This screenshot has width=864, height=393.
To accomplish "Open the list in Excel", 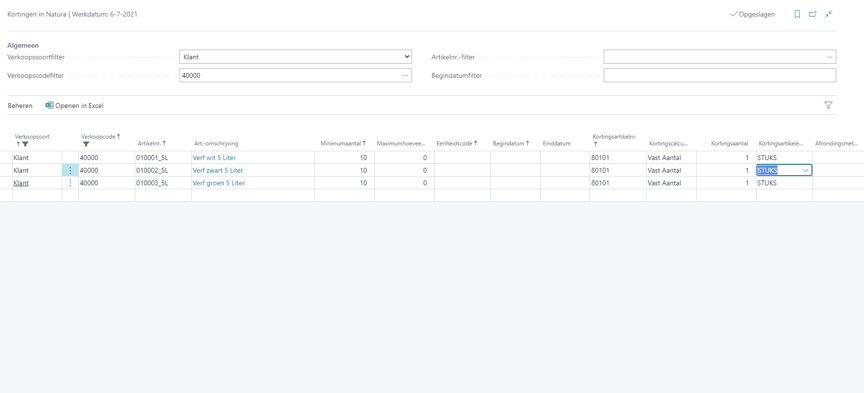I will tap(74, 105).
